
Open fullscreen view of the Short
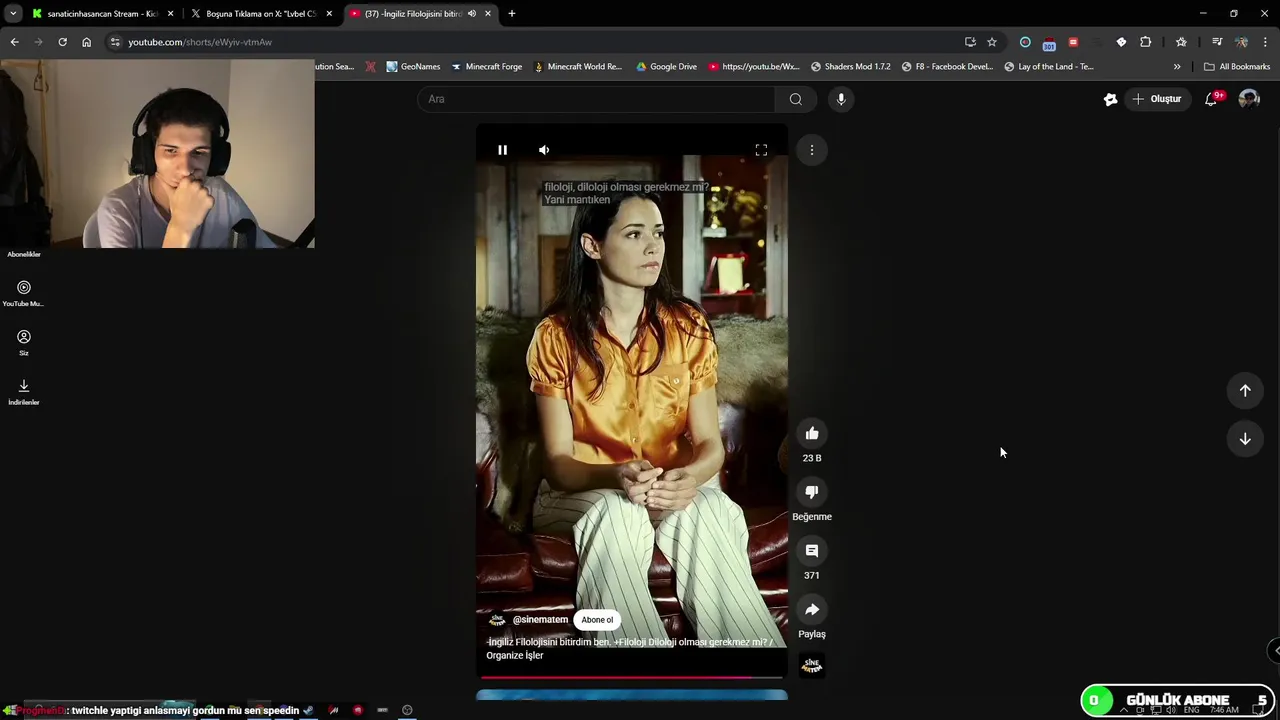pos(761,150)
